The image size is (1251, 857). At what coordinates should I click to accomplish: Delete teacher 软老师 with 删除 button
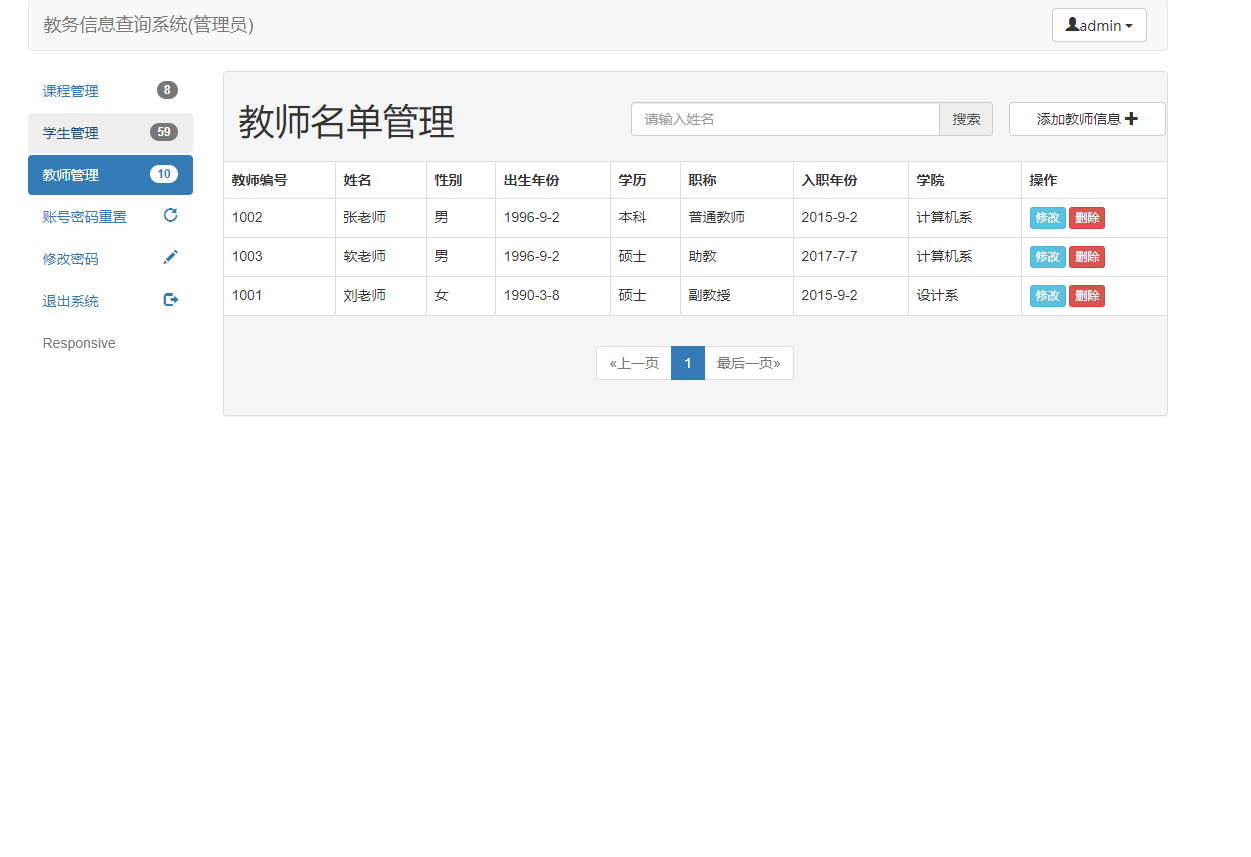click(1087, 256)
